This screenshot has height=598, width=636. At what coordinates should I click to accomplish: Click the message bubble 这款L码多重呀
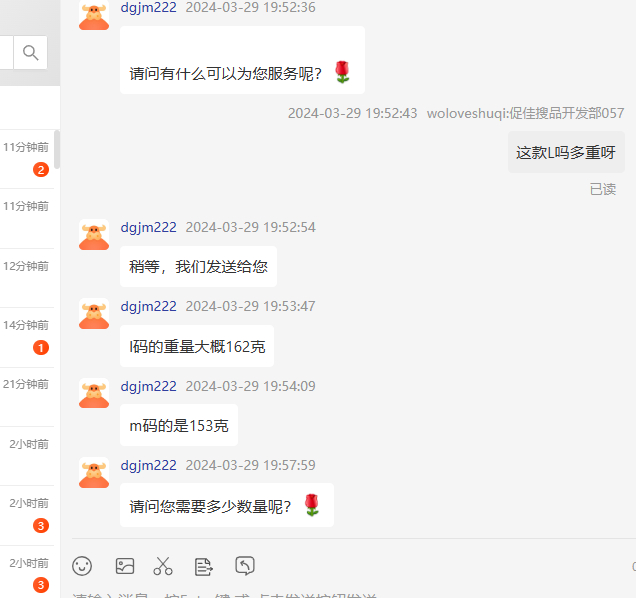(566, 152)
